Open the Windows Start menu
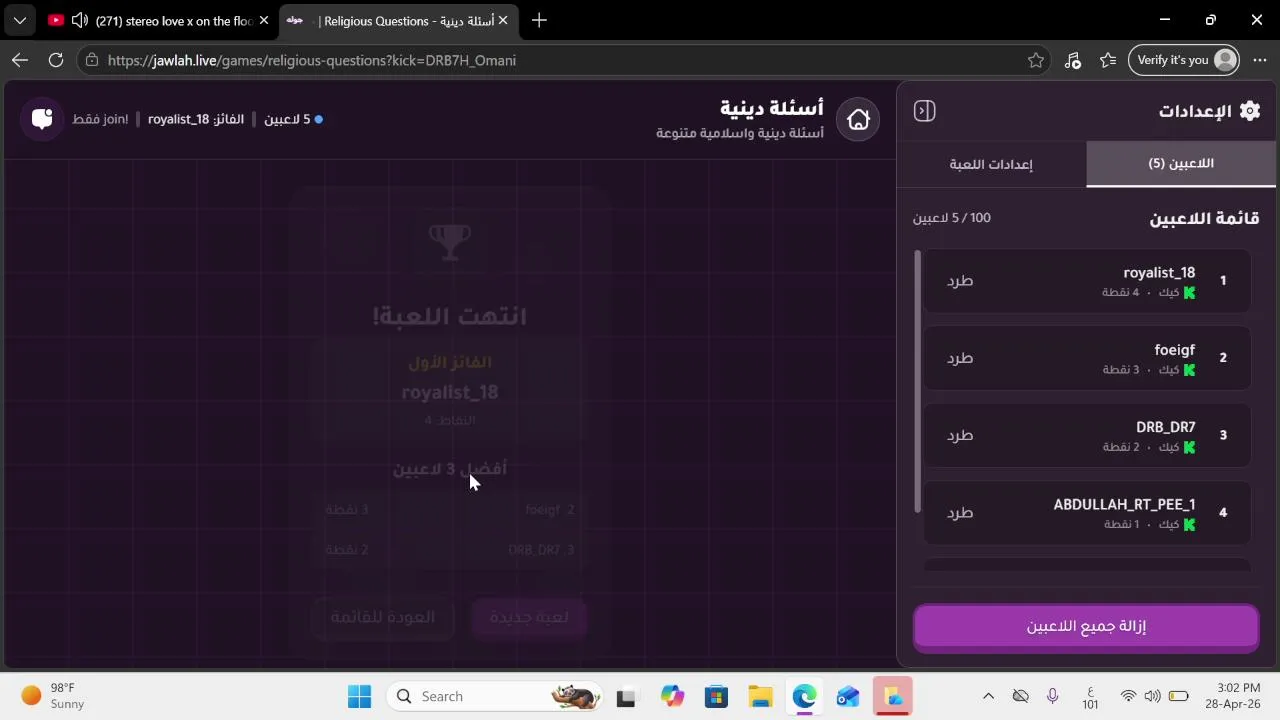Screen dimensions: 1280x720 tap(359, 696)
